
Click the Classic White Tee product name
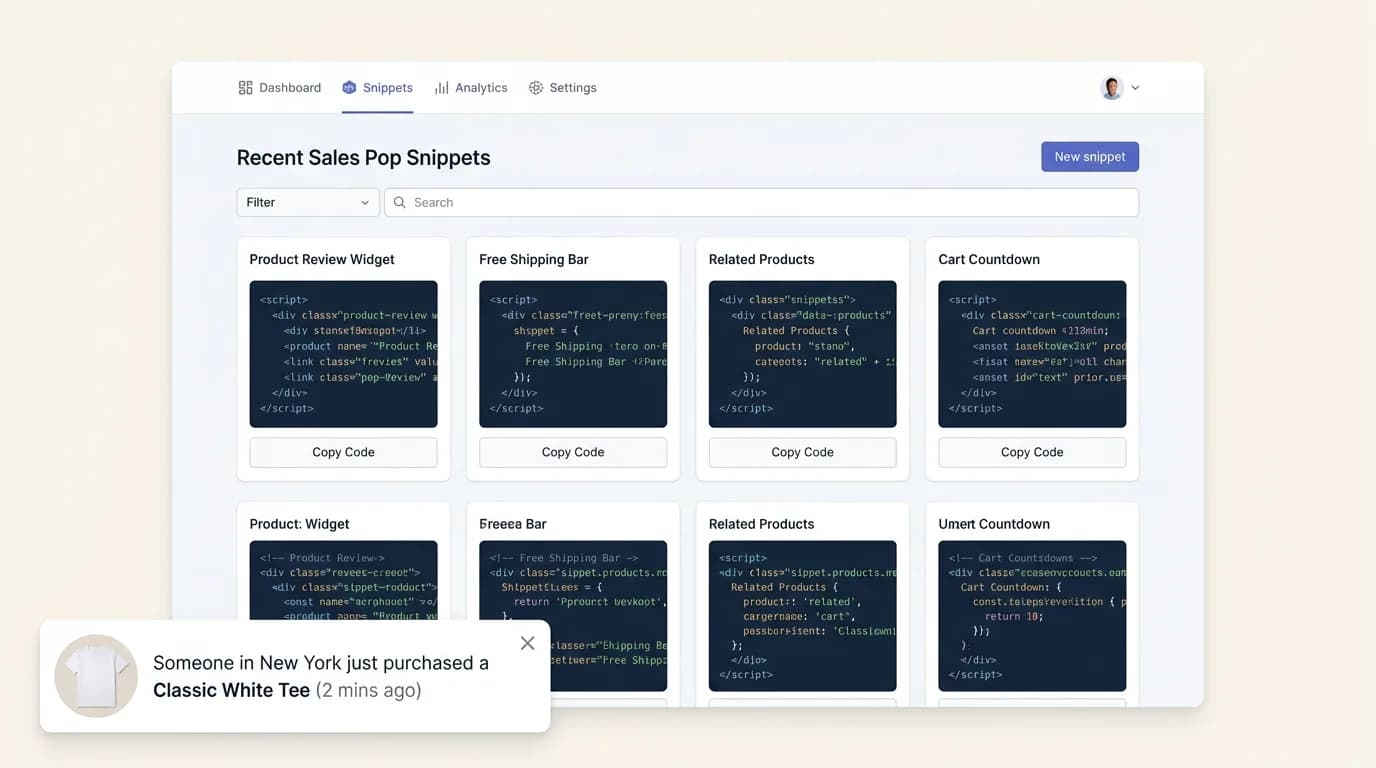coord(231,690)
